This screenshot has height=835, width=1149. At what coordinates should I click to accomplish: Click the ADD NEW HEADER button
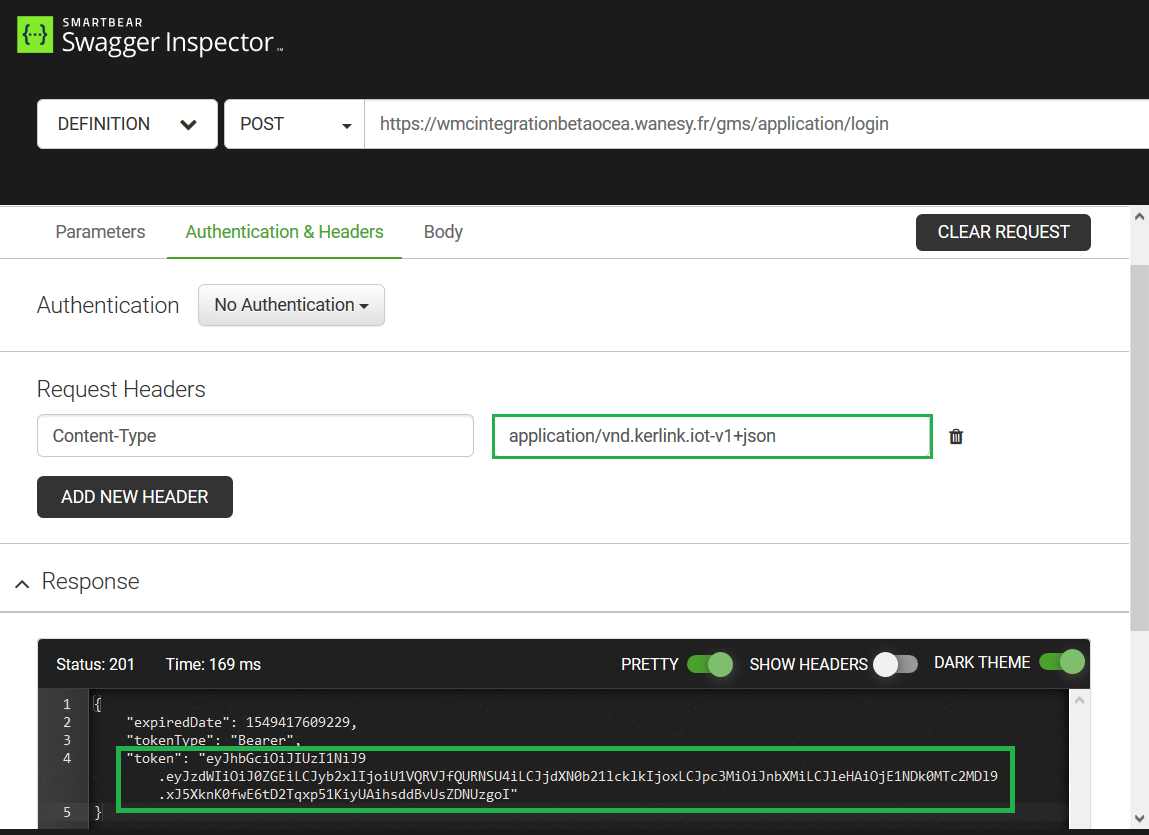pos(135,497)
